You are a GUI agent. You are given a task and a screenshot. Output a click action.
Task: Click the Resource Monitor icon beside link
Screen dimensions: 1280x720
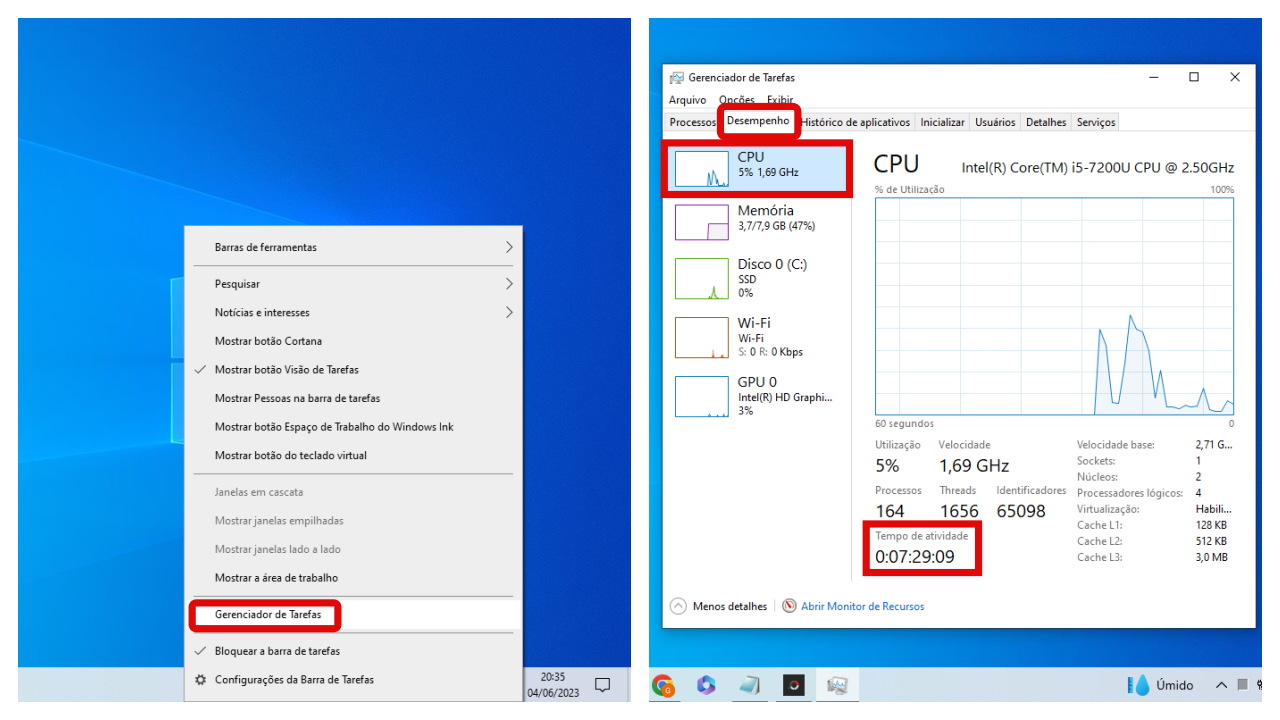tap(789, 606)
